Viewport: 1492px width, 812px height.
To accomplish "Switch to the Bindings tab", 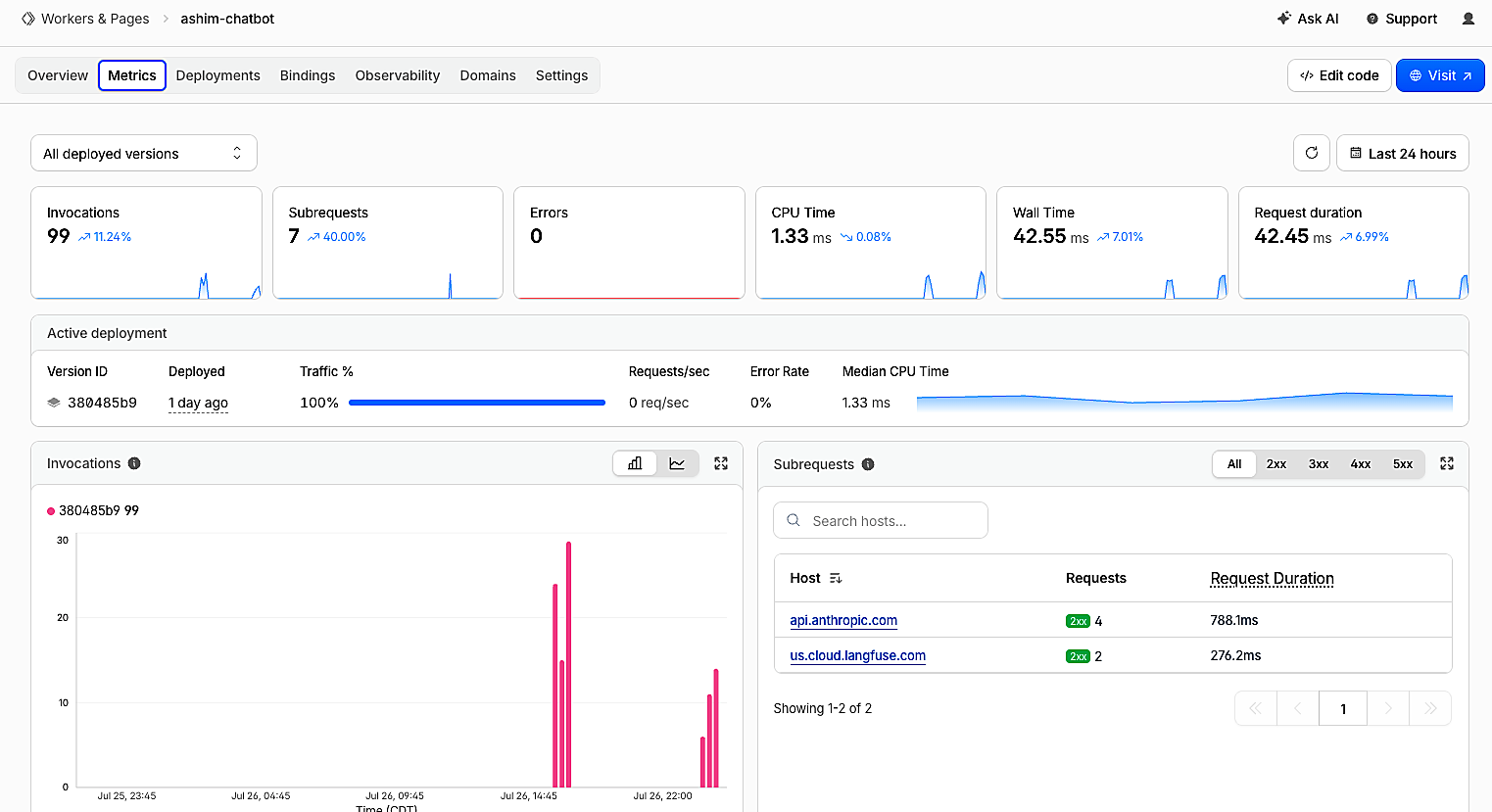I will pyautogui.click(x=308, y=75).
